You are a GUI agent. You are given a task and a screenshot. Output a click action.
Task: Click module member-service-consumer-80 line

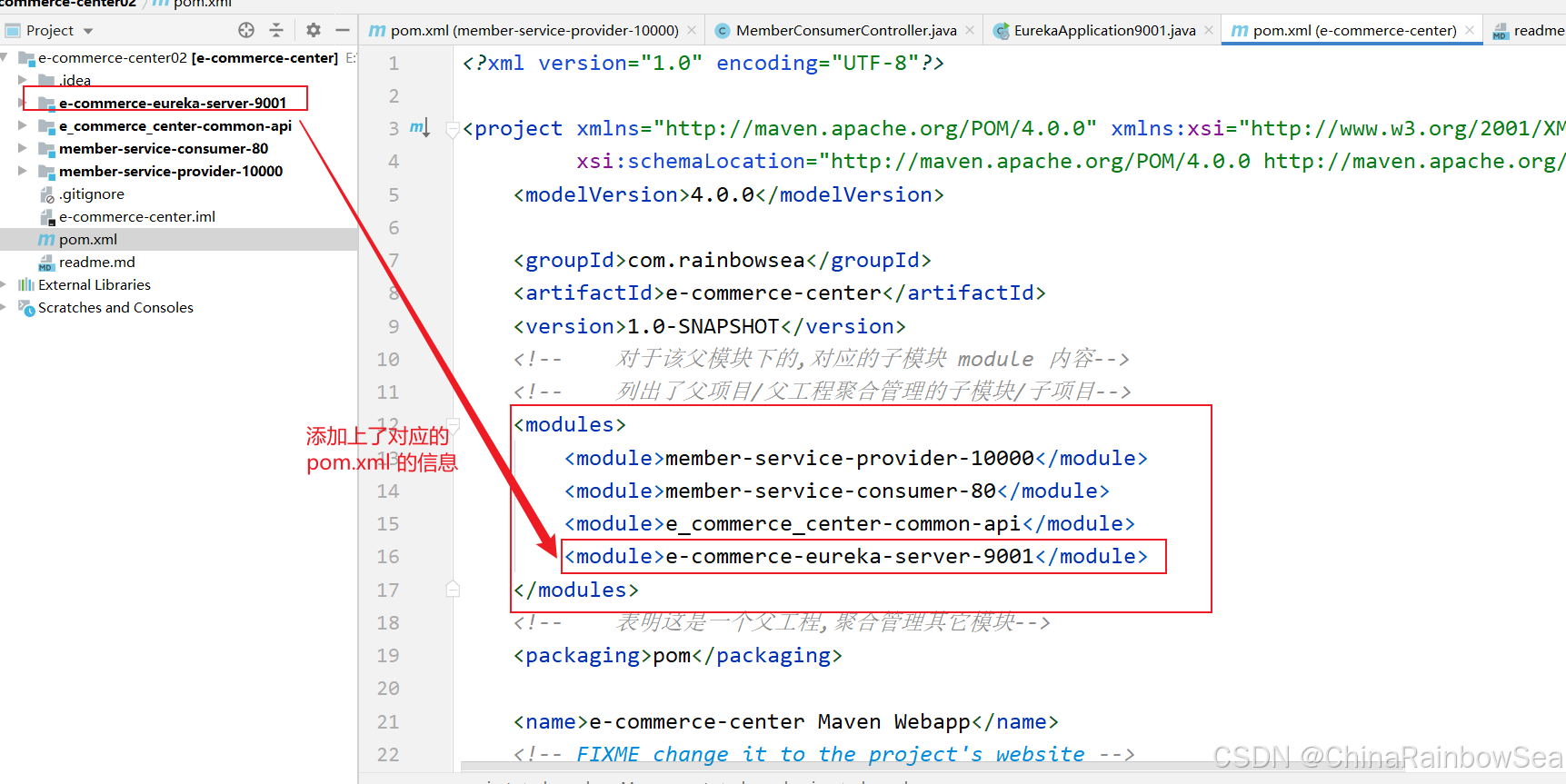837,491
